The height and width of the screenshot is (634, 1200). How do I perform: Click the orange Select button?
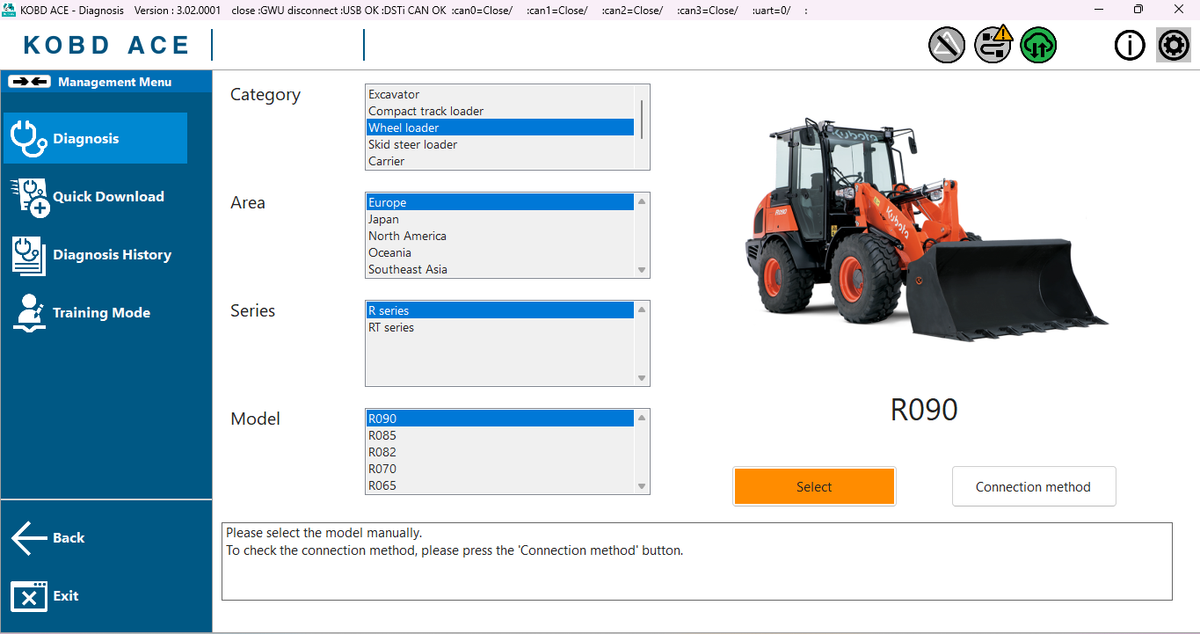click(814, 487)
